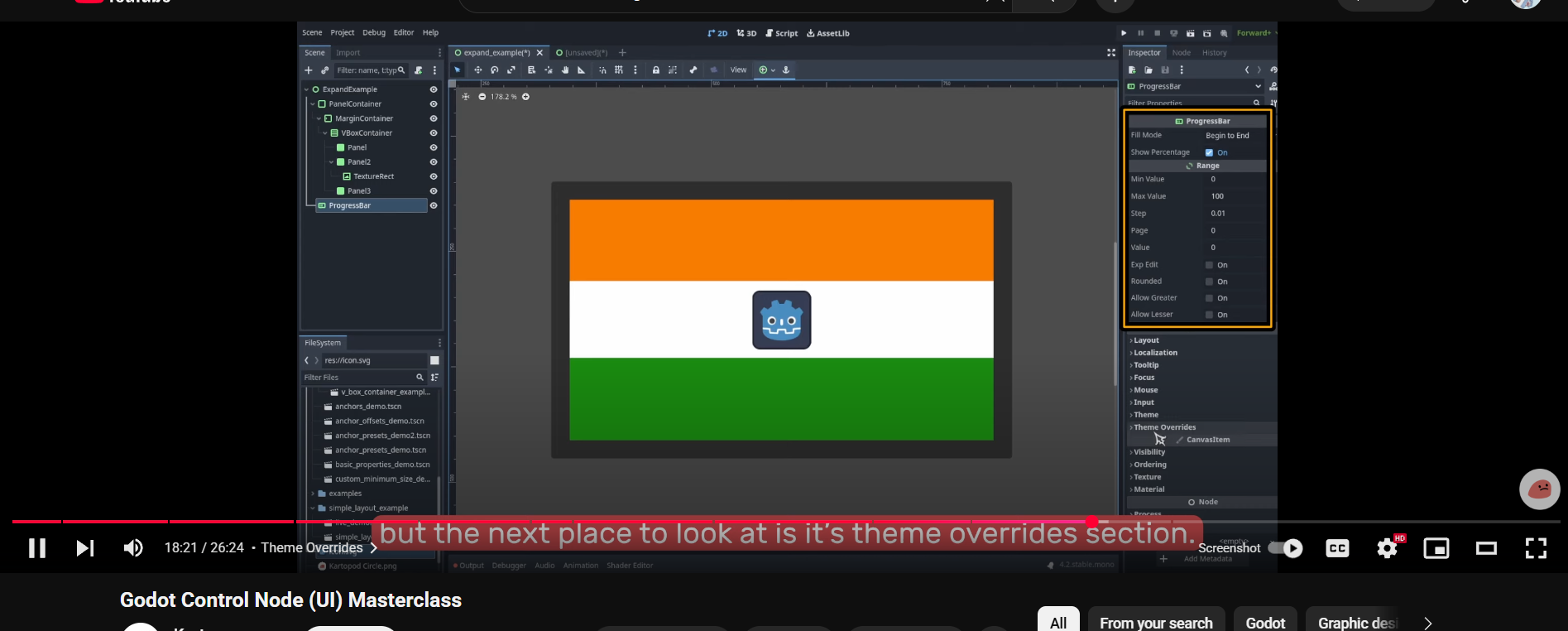
Task: Open the Help menu in Godot
Action: click(x=430, y=33)
